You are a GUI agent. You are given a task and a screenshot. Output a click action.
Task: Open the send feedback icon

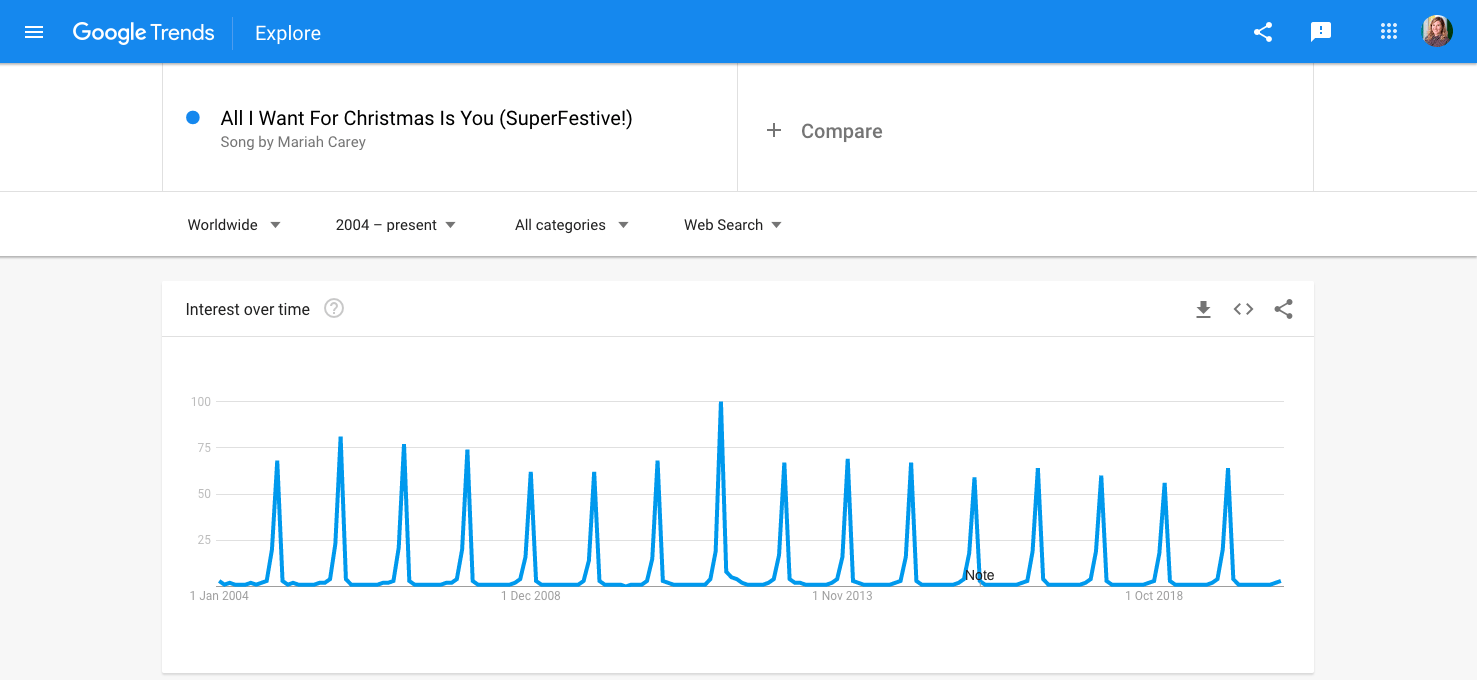click(1321, 32)
